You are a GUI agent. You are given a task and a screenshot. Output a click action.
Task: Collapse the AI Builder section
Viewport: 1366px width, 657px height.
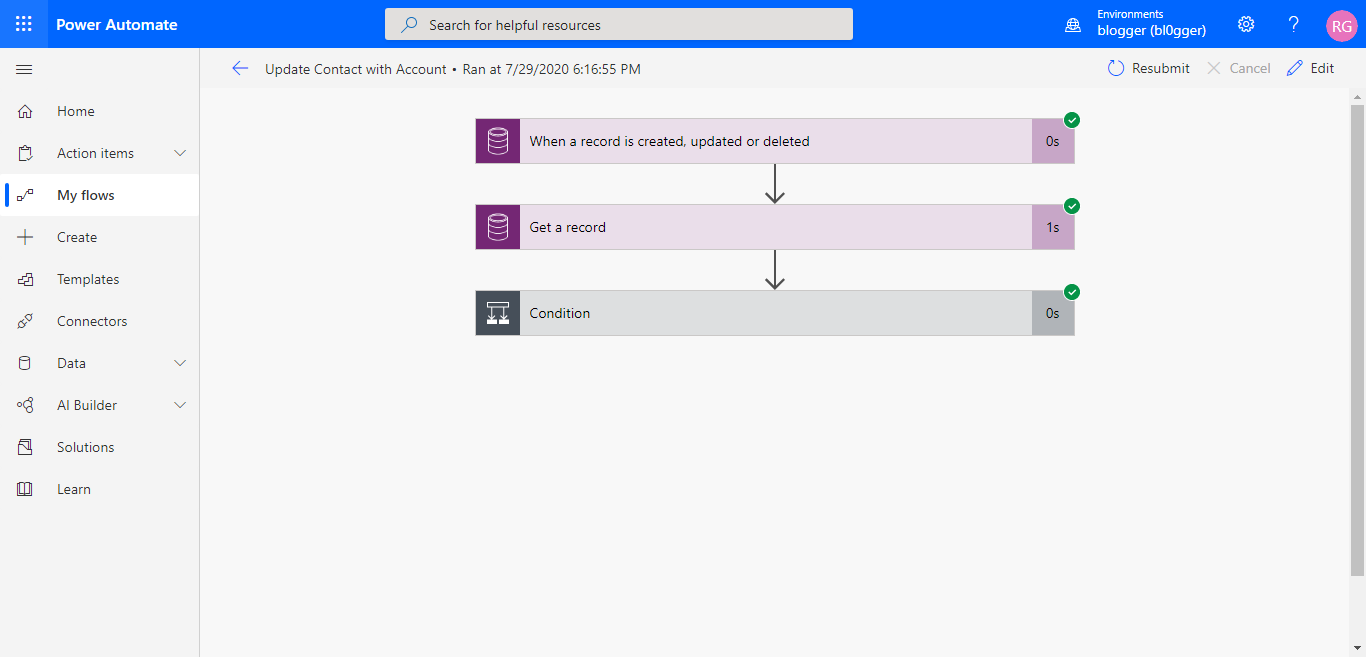point(179,405)
